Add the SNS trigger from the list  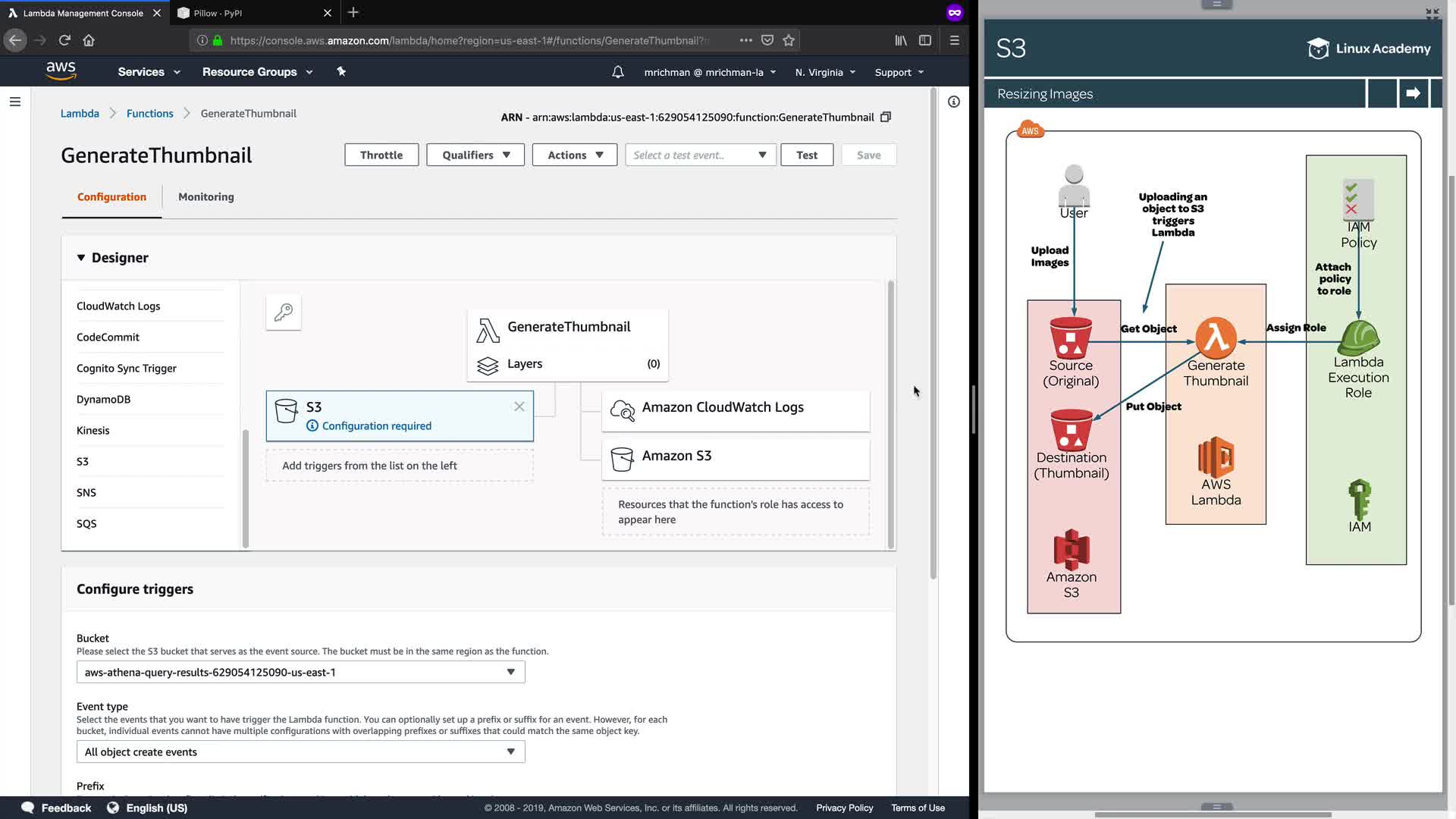pyautogui.click(x=86, y=492)
